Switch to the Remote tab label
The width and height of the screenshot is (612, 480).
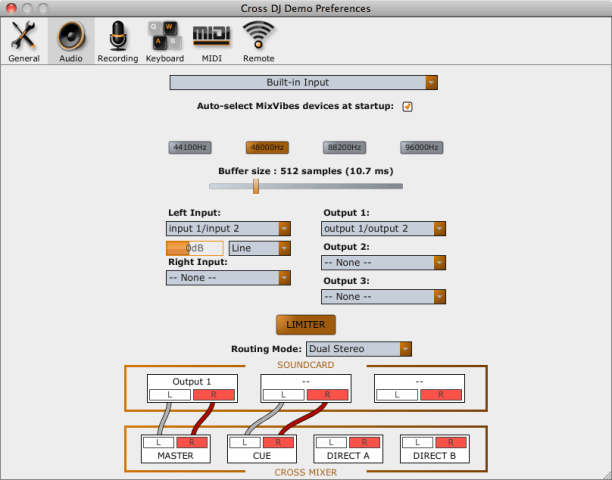click(x=258, y=59)
